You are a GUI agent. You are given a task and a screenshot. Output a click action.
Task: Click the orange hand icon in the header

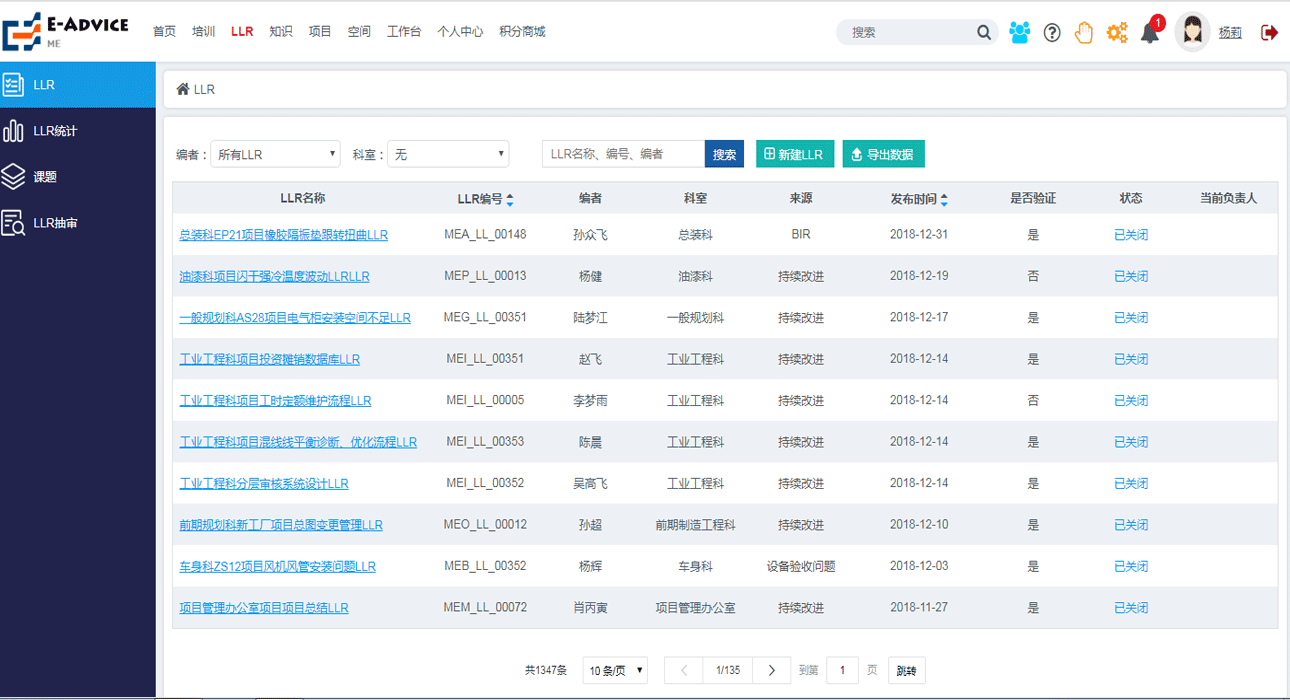(1083, 33)
